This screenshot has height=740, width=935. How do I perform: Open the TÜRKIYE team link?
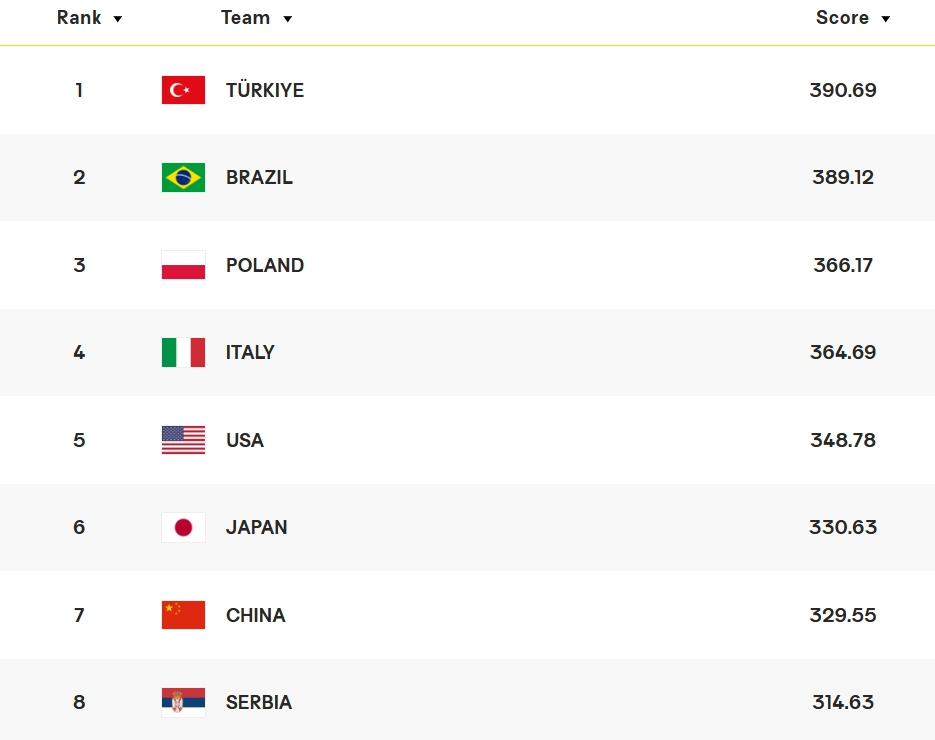pos(265,90)
